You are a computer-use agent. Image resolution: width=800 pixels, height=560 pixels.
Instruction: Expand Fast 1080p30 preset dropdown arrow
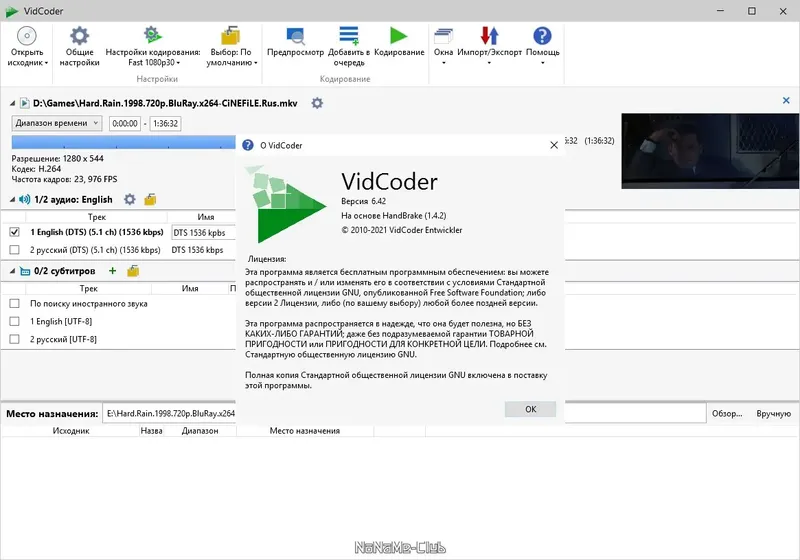(178, 63)
